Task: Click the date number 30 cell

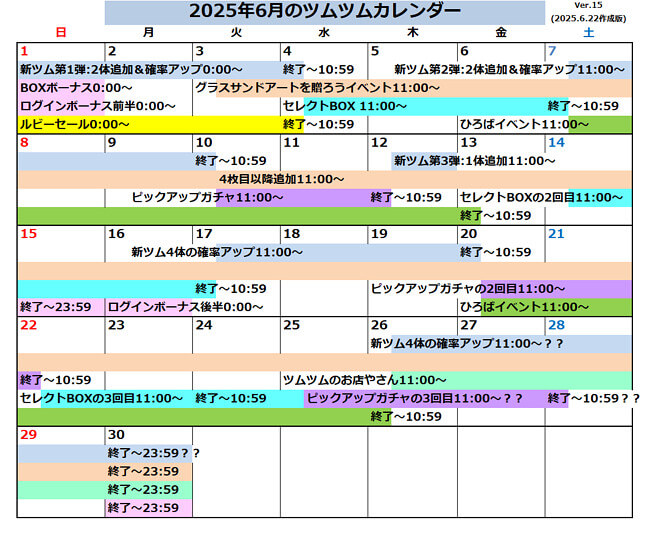Action: click(117, 435)
